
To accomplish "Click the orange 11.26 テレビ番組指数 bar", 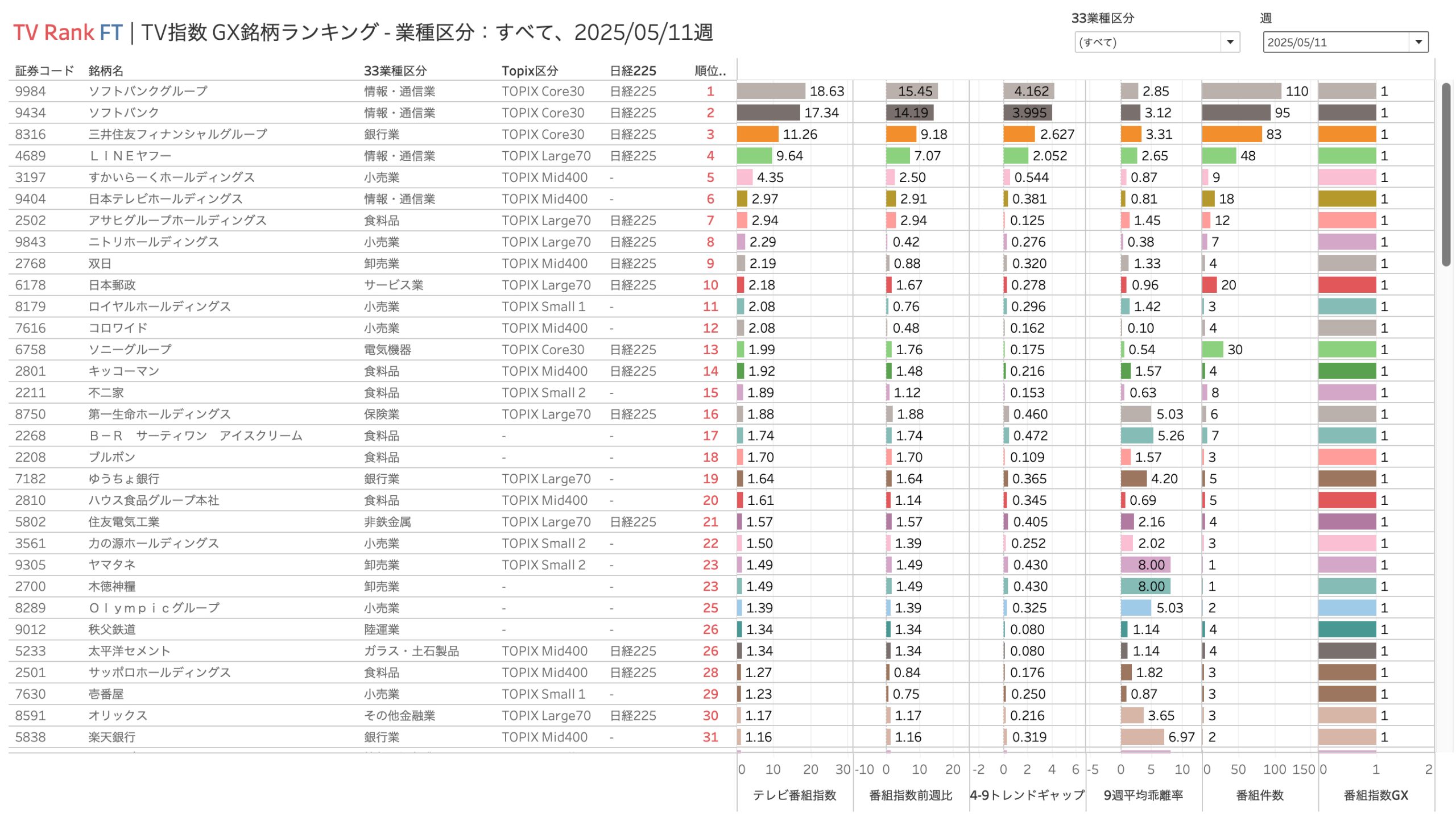I will coord(757,134).
